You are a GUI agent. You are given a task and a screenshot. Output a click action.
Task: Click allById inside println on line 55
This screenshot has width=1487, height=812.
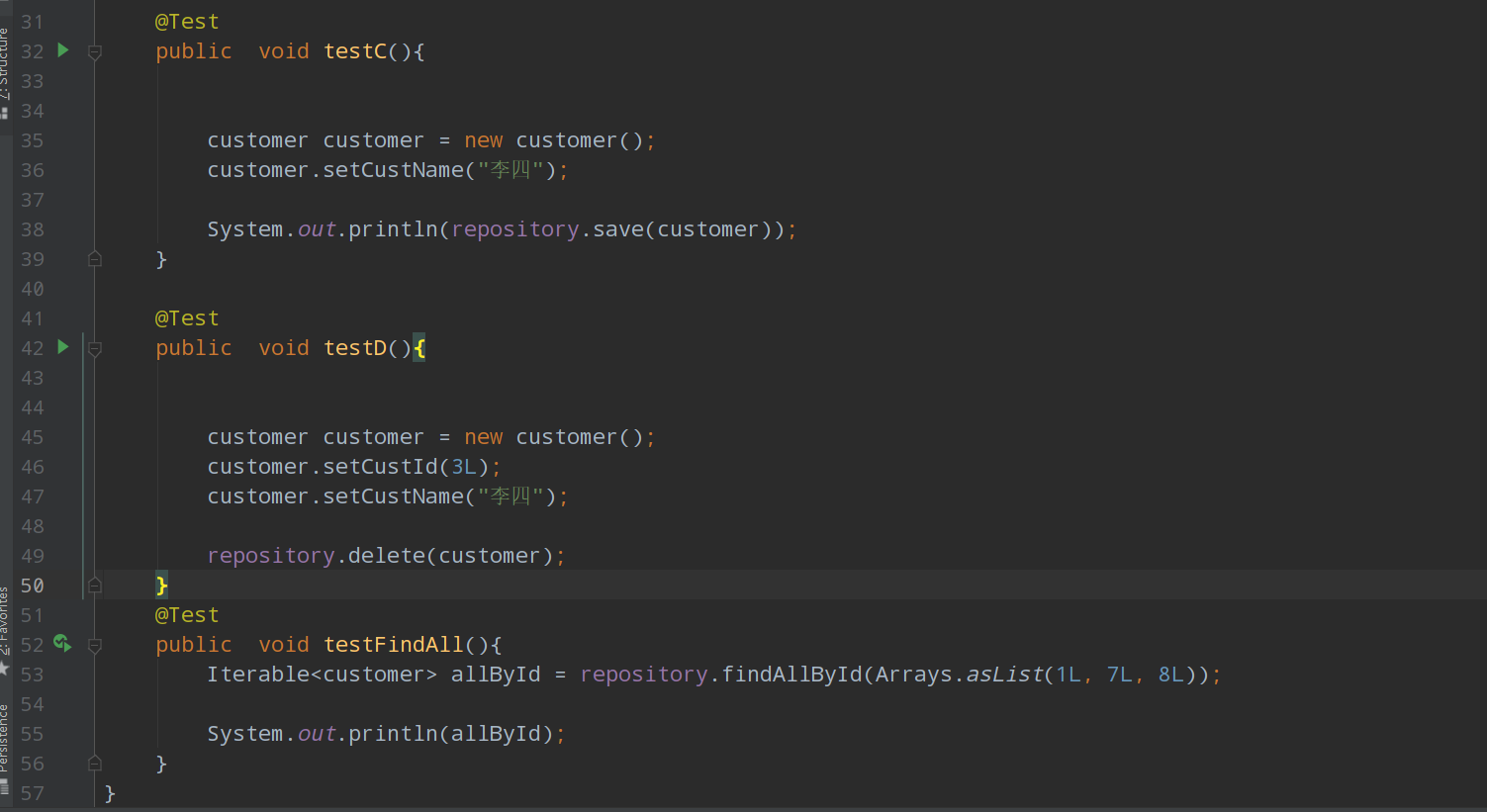(496, 734)
